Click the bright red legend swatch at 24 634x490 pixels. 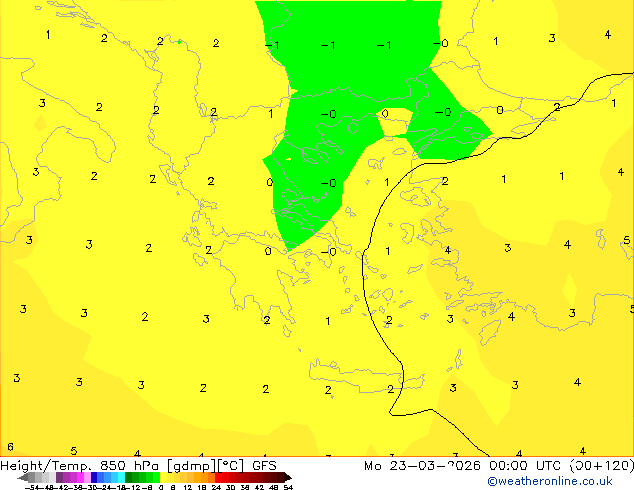[218, 477]
